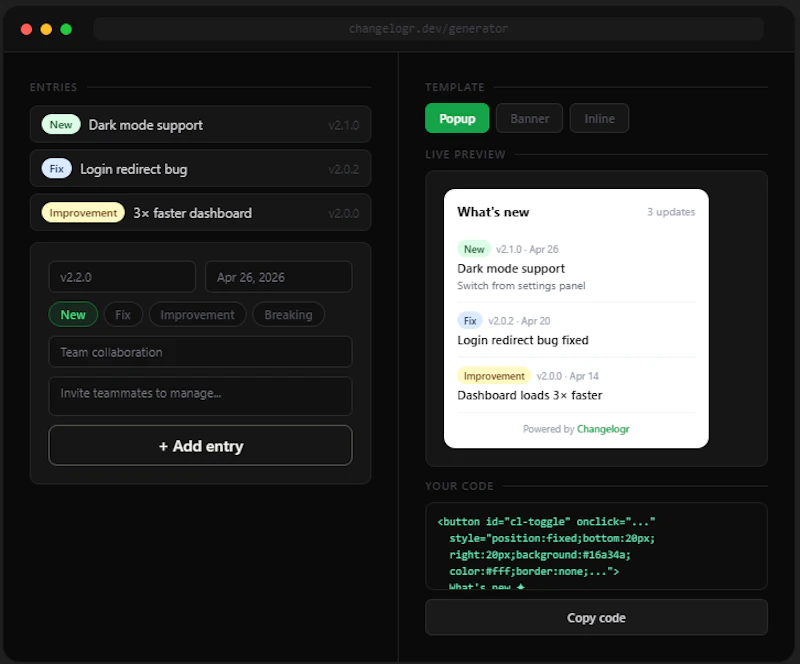Click the Team collaboration title field

point(201,352)
